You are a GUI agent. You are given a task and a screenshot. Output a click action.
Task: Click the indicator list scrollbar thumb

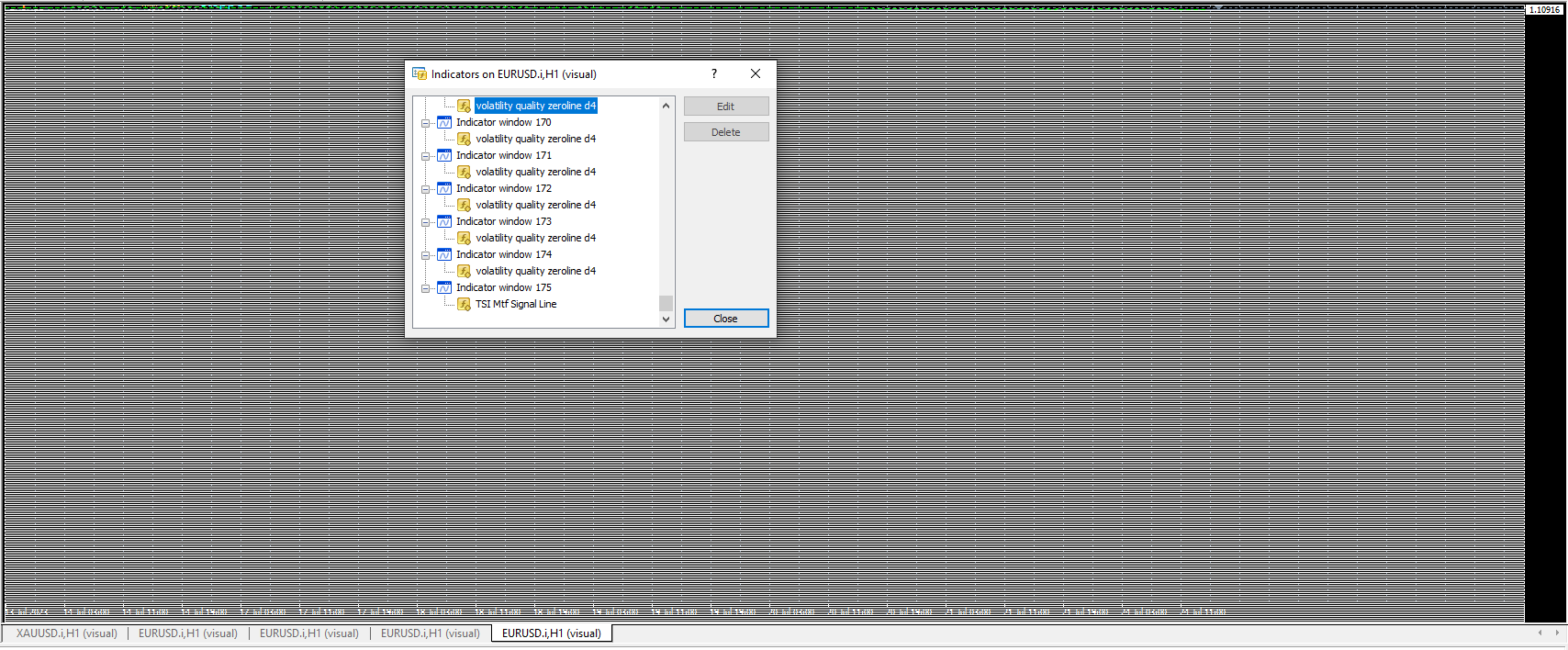click(x=666, y=304)
